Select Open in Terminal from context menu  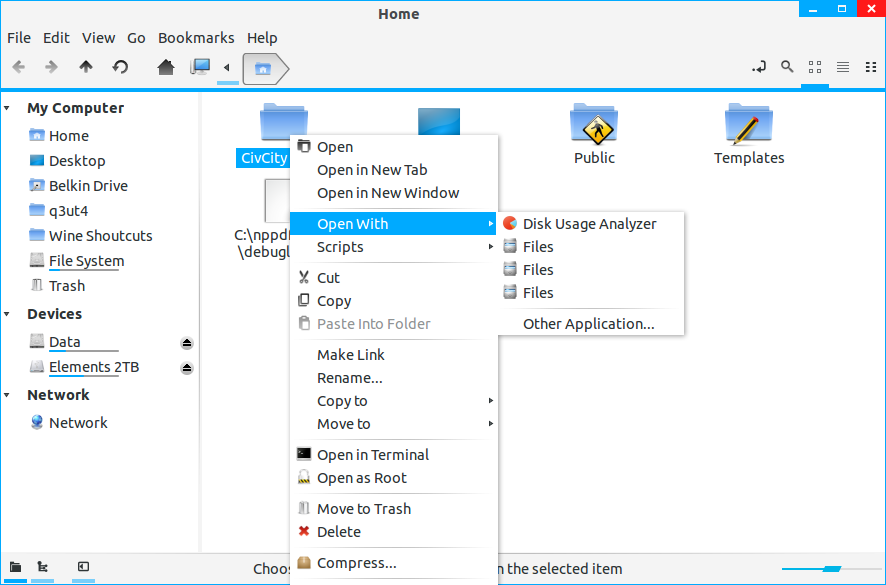(372, 455)
